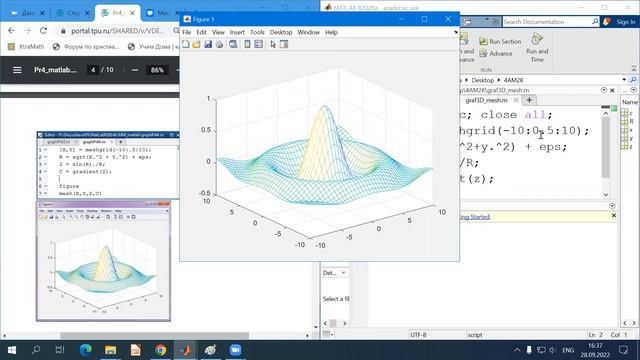
Task: Go back in the browser
Action: (x=11, y=31)
